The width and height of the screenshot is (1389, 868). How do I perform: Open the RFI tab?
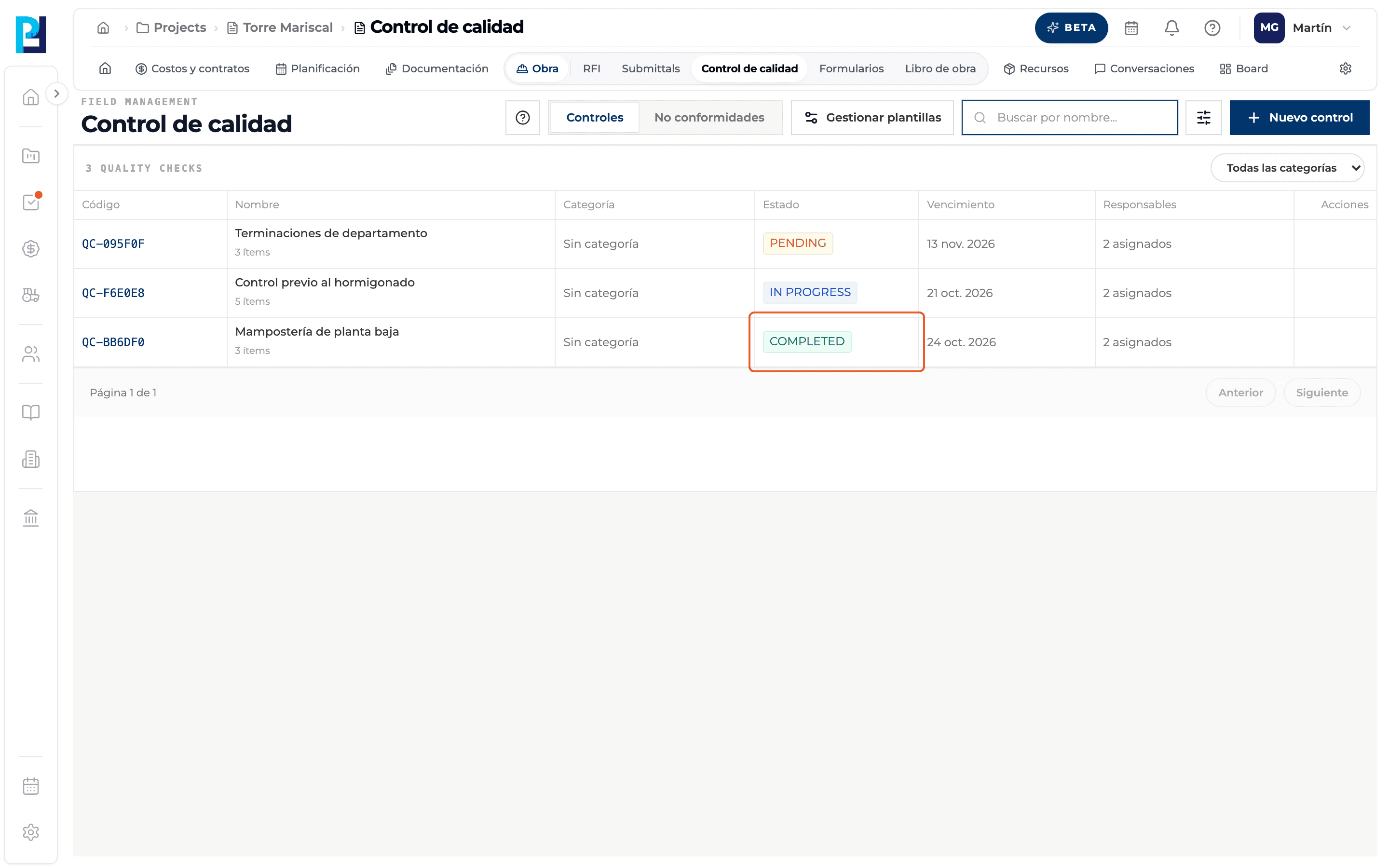click(591, 68)
